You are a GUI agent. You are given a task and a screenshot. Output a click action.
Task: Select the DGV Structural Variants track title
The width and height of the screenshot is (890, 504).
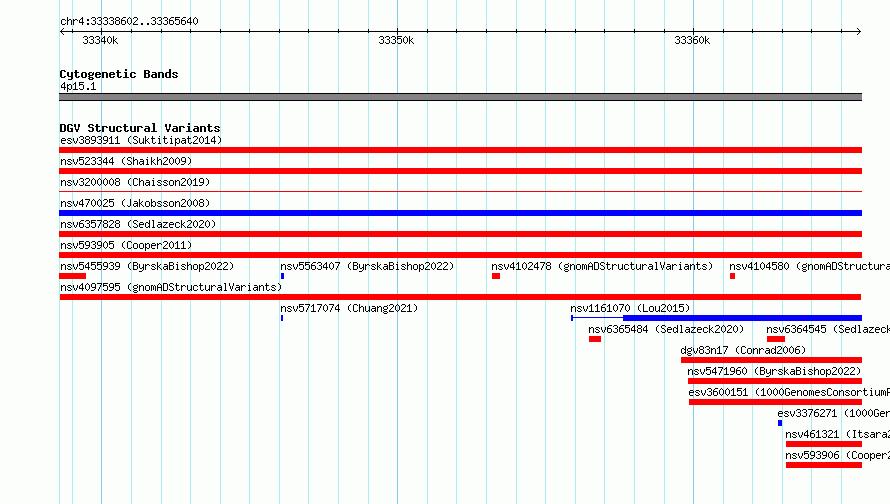point(140,128)
